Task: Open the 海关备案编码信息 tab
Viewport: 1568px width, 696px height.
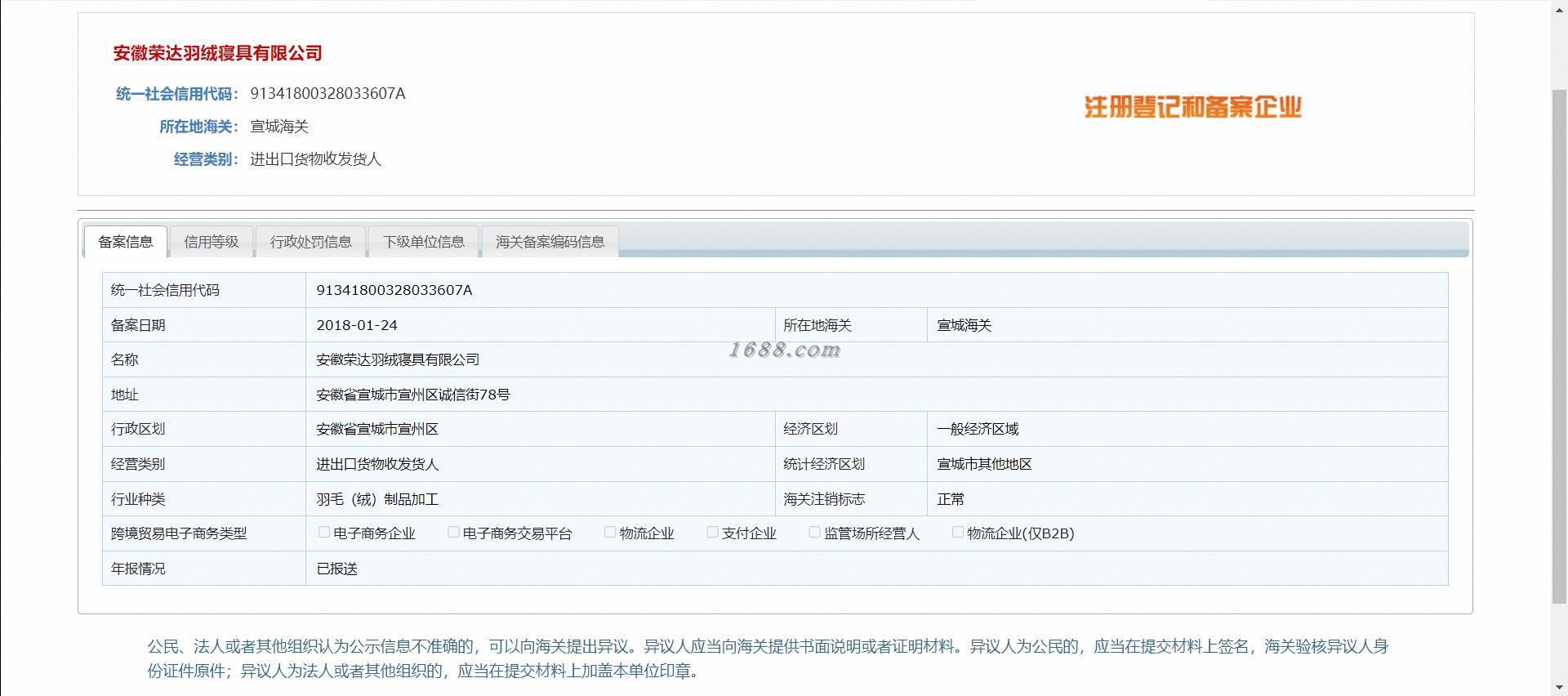Action: (550, 242)
